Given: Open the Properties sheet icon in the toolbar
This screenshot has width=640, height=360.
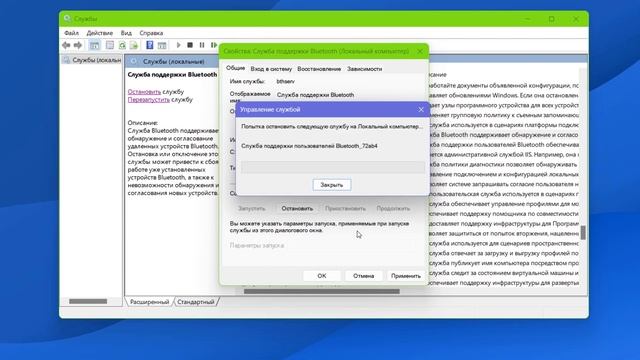Looking at the screenshot, I should point(110,45).
